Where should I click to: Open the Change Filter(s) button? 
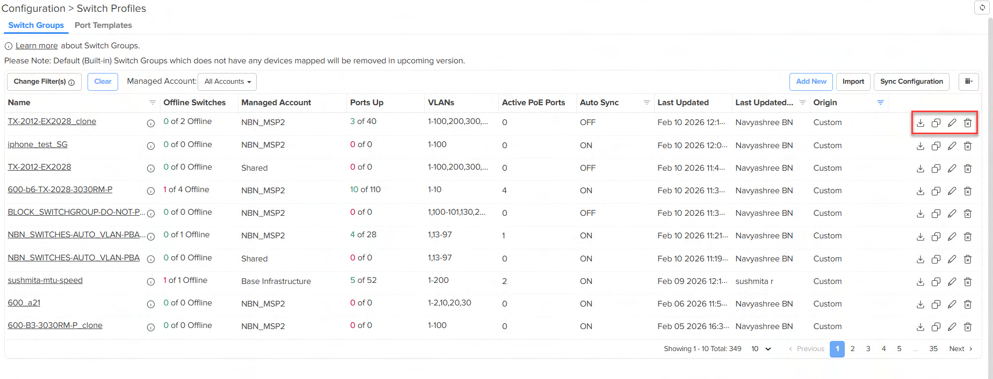[44, 82]
